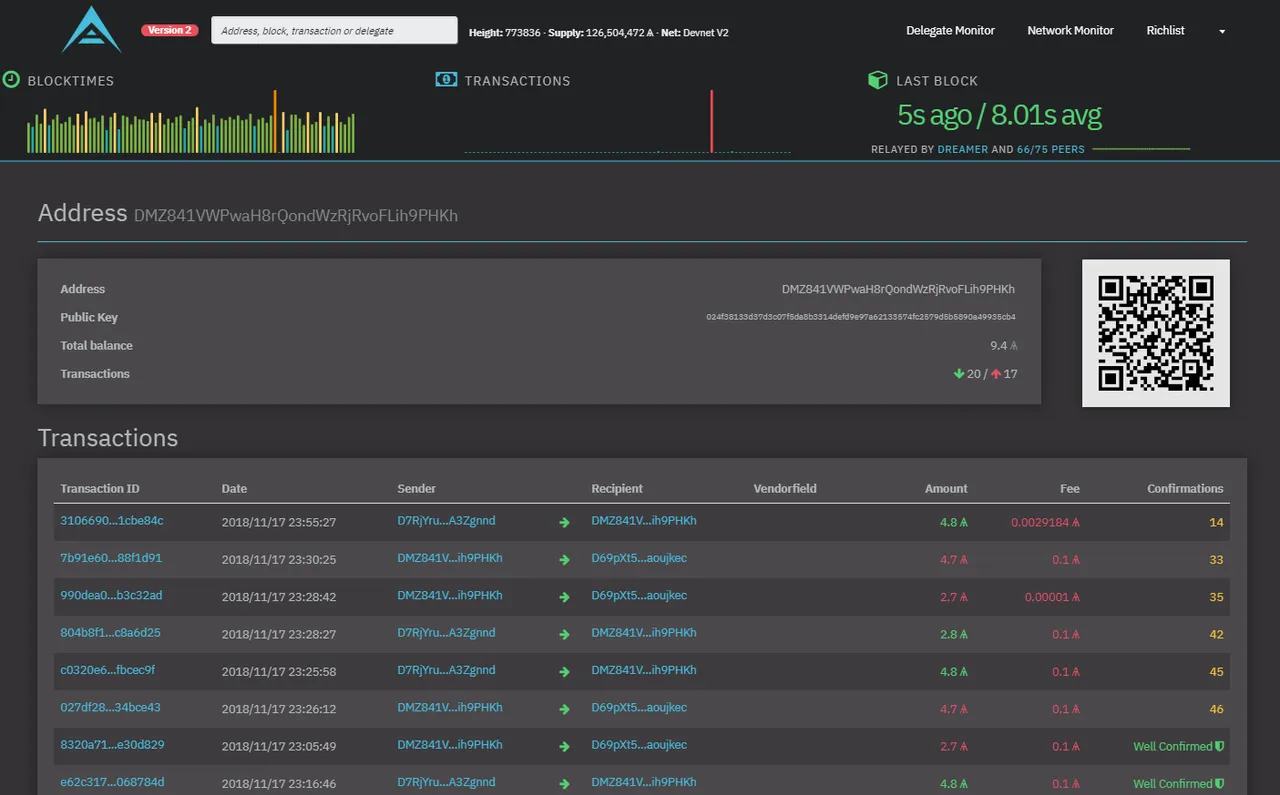
Task: Click Well Confirmed shield icon in 8320a71 row
Action: click(x=1220, y=746)
